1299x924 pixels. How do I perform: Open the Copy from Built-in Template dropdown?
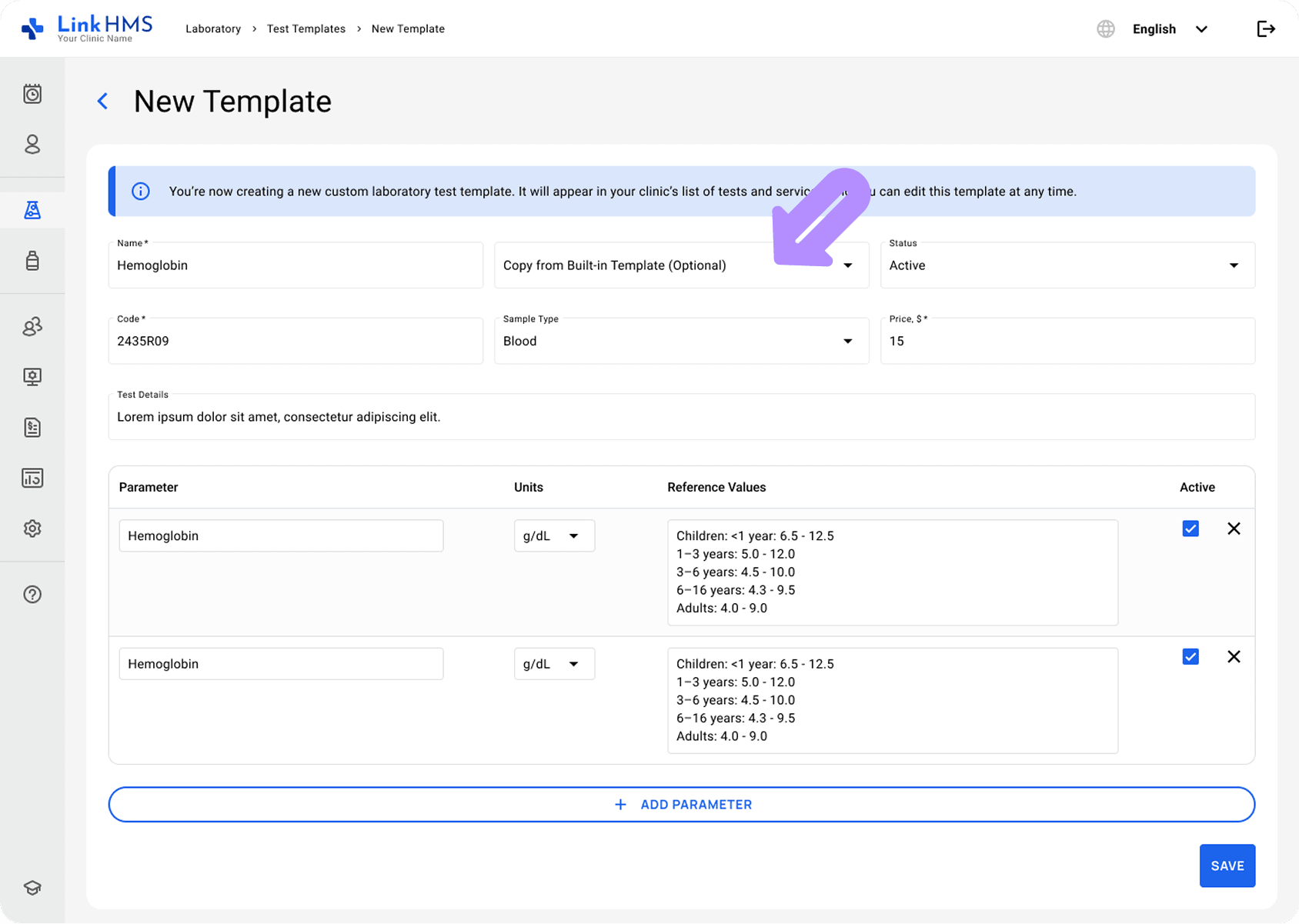[x=848, y=265]
